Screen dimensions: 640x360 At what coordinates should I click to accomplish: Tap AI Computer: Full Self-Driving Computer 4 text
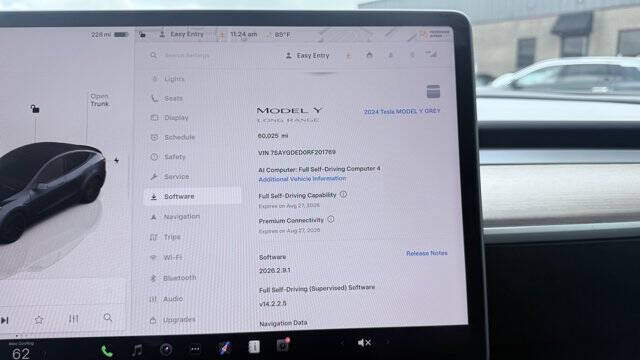319,169
